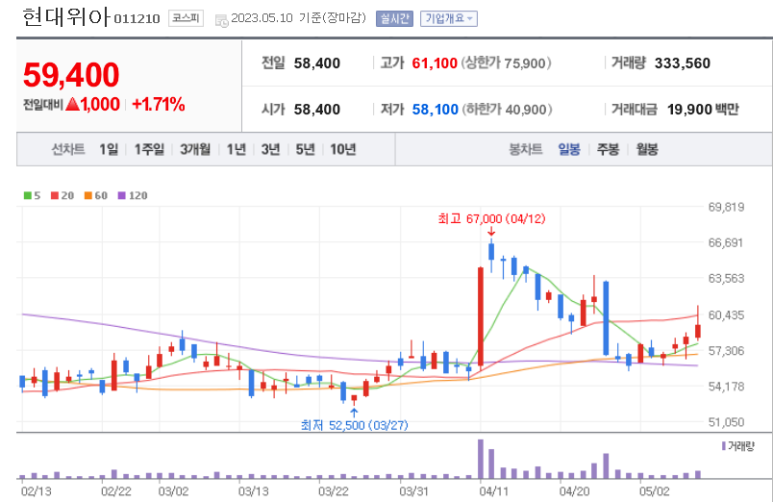Click the 최저 52,500 (03/27) low marker
The image size is (773, 502).
pos(354,425)
